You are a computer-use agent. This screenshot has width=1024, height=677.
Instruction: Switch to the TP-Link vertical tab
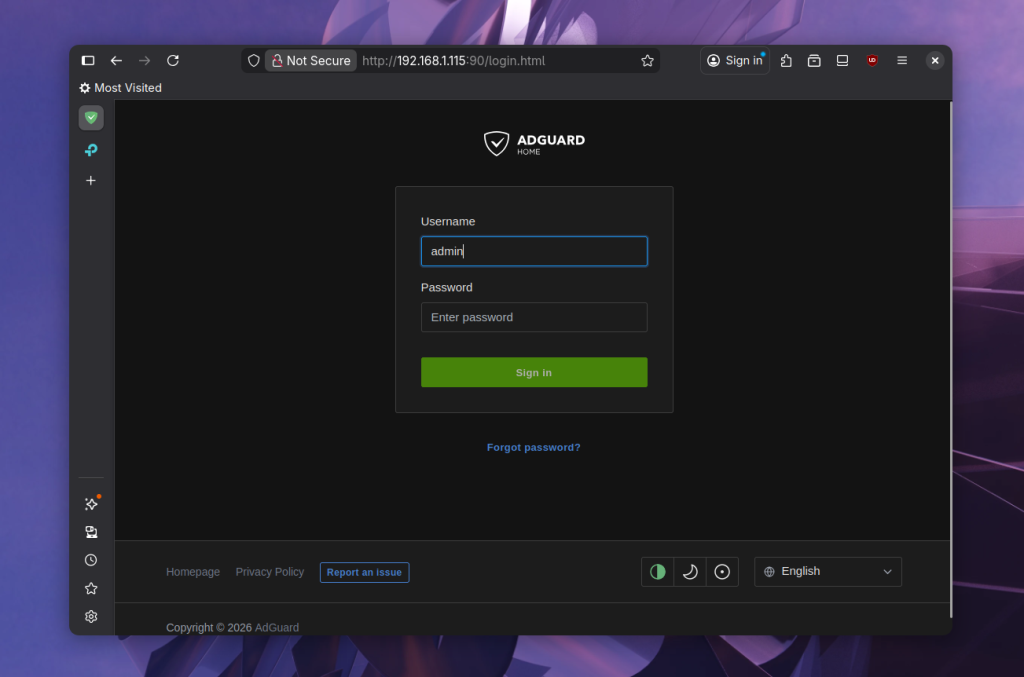coord(91,150)
